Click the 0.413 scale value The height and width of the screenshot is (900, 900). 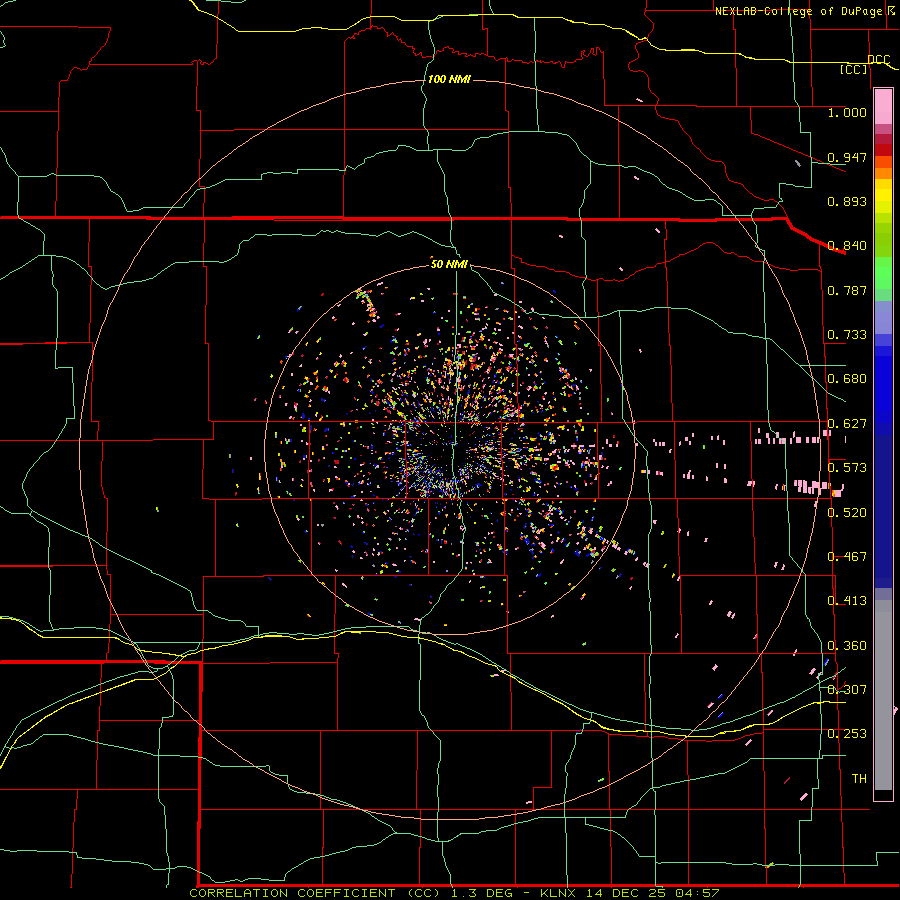(847, 601)
